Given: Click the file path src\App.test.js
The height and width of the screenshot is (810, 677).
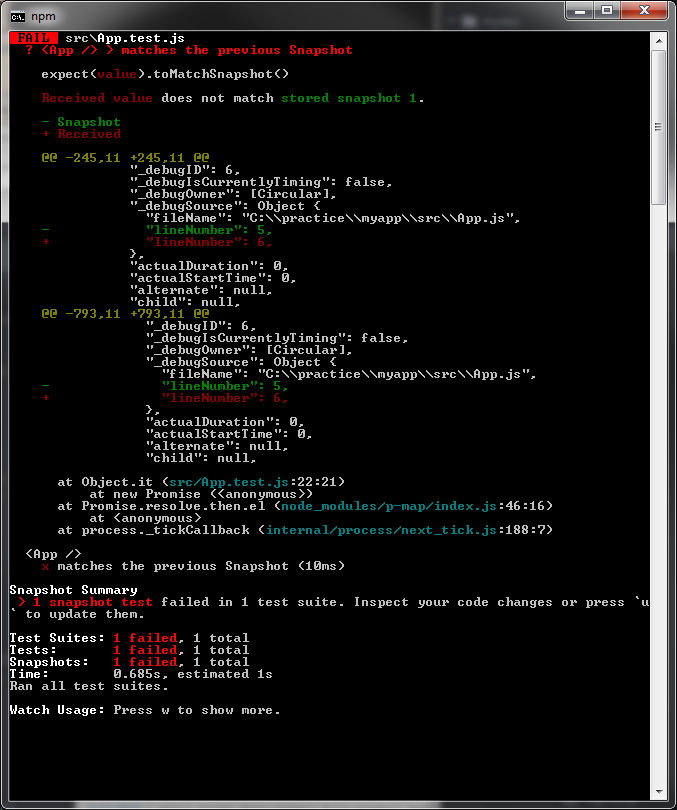Looking at the screenshot, I should pyautogui.click(x=124, y=38).
